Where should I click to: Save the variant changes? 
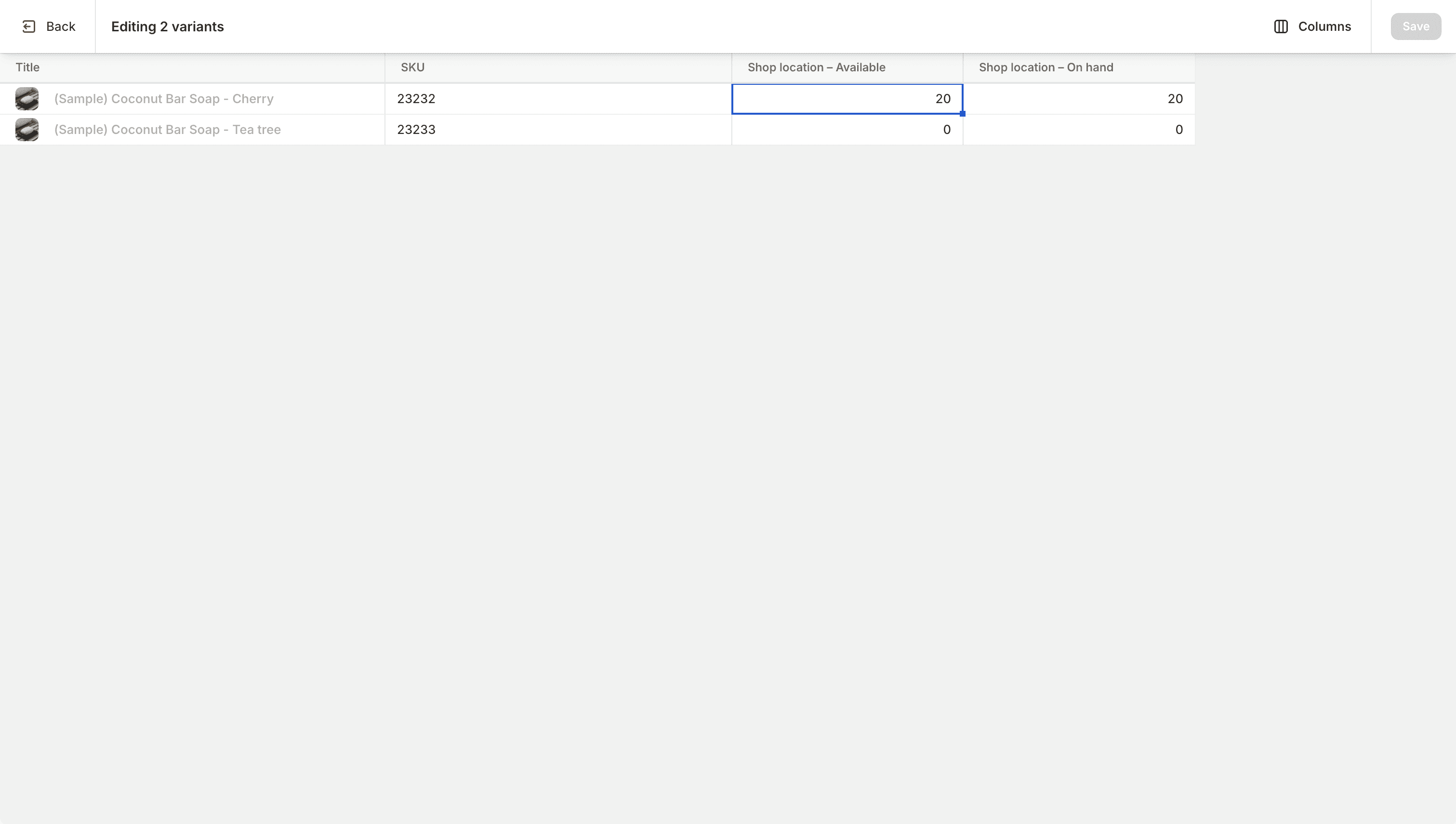(x=1415, y=26)
